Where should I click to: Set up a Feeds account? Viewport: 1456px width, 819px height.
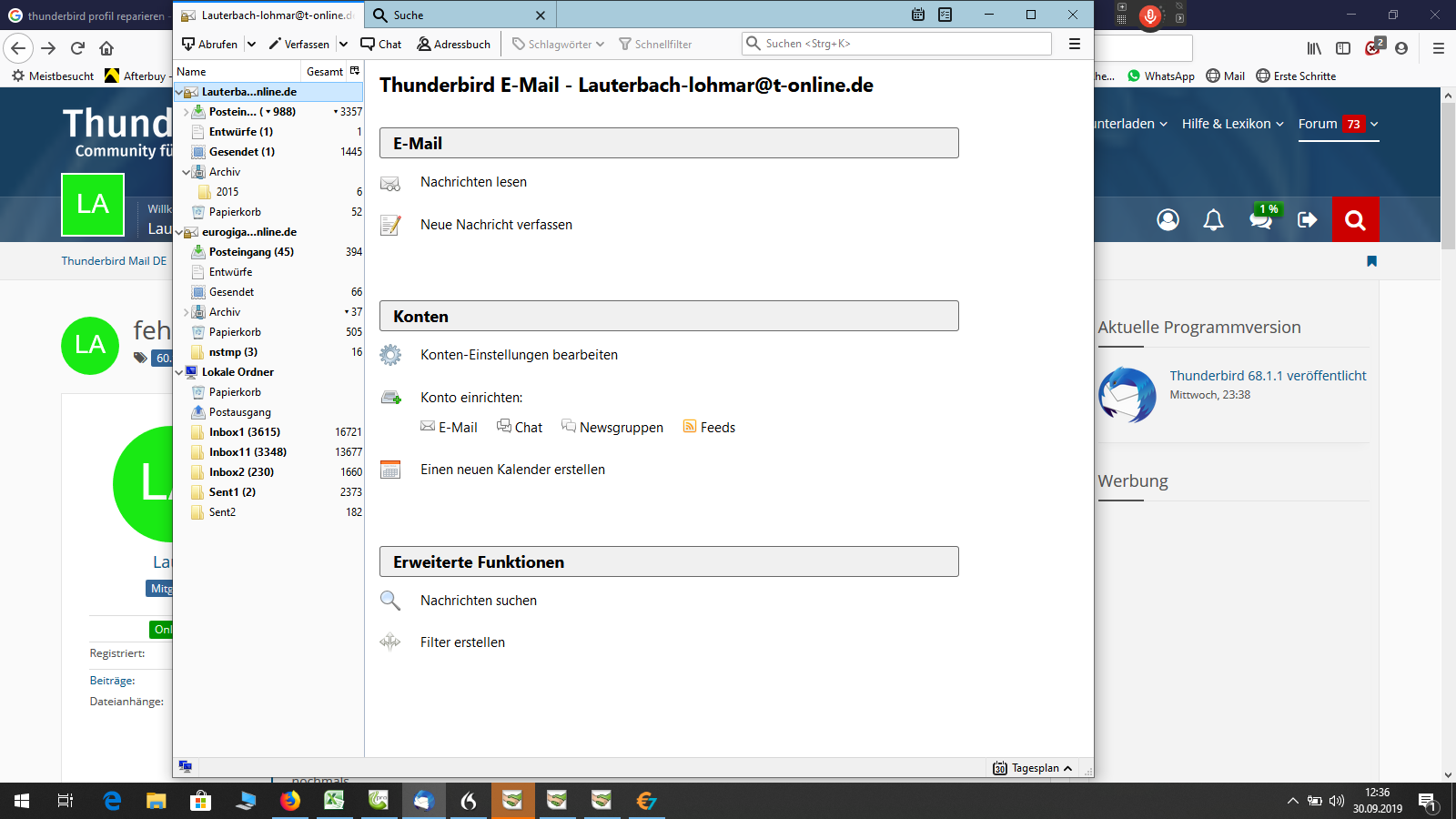click(709, 428)
